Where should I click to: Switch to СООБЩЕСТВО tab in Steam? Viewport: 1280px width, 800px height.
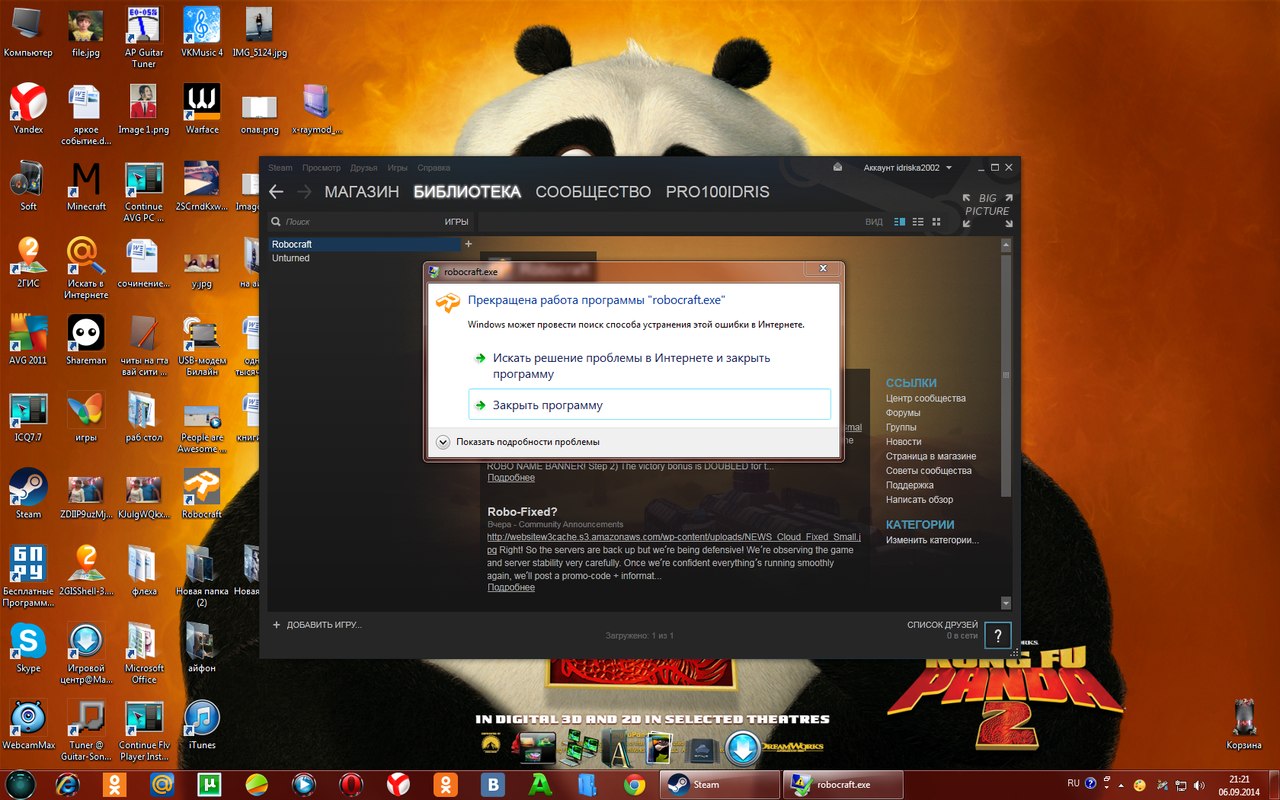tap(593, 192)
